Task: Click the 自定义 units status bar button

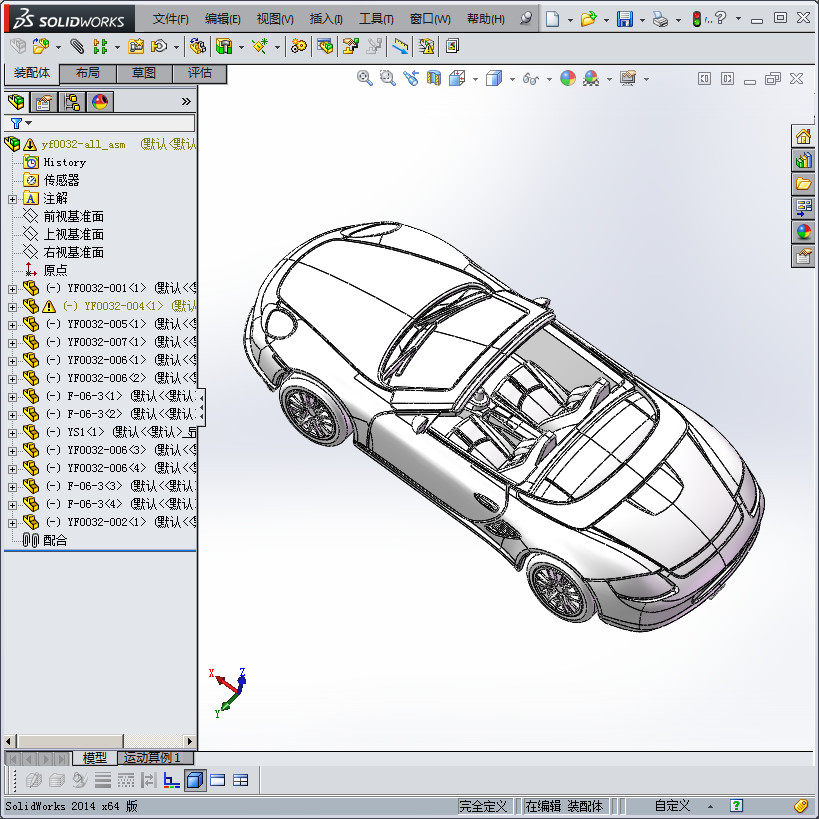Action: pyautogui.click(x=672, y=806)
